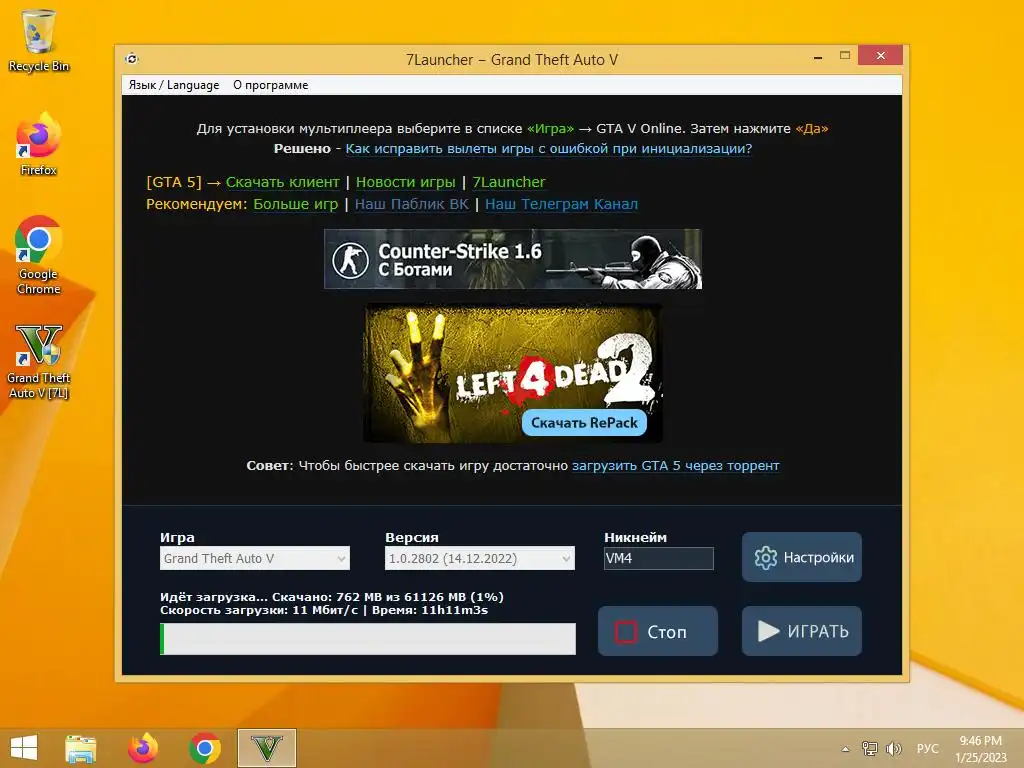Open the Наш Паблик ВК link
Screen dimensions: 1024x768
[411, 204]
